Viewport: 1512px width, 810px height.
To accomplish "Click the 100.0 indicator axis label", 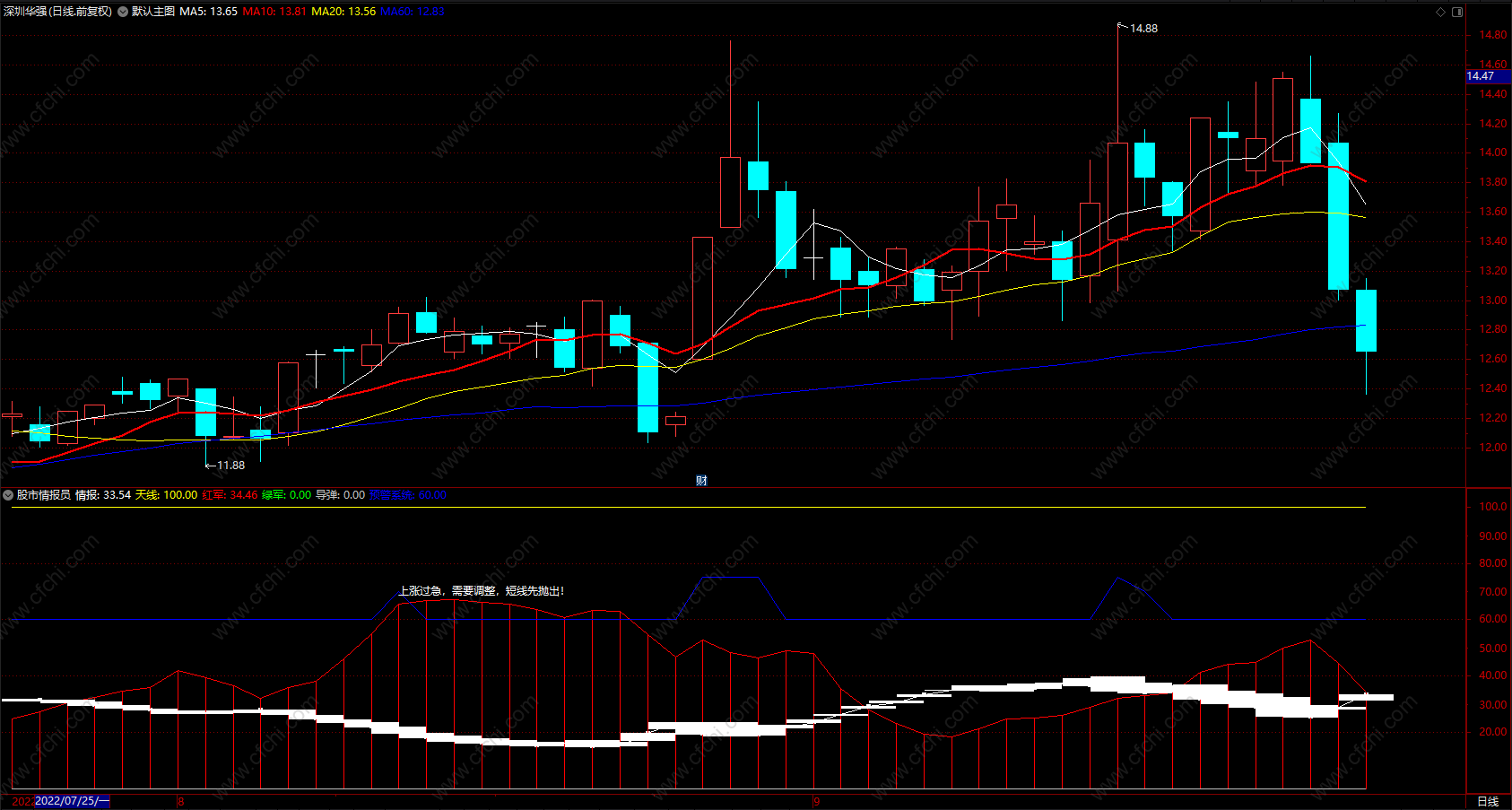I will 1493,507.
